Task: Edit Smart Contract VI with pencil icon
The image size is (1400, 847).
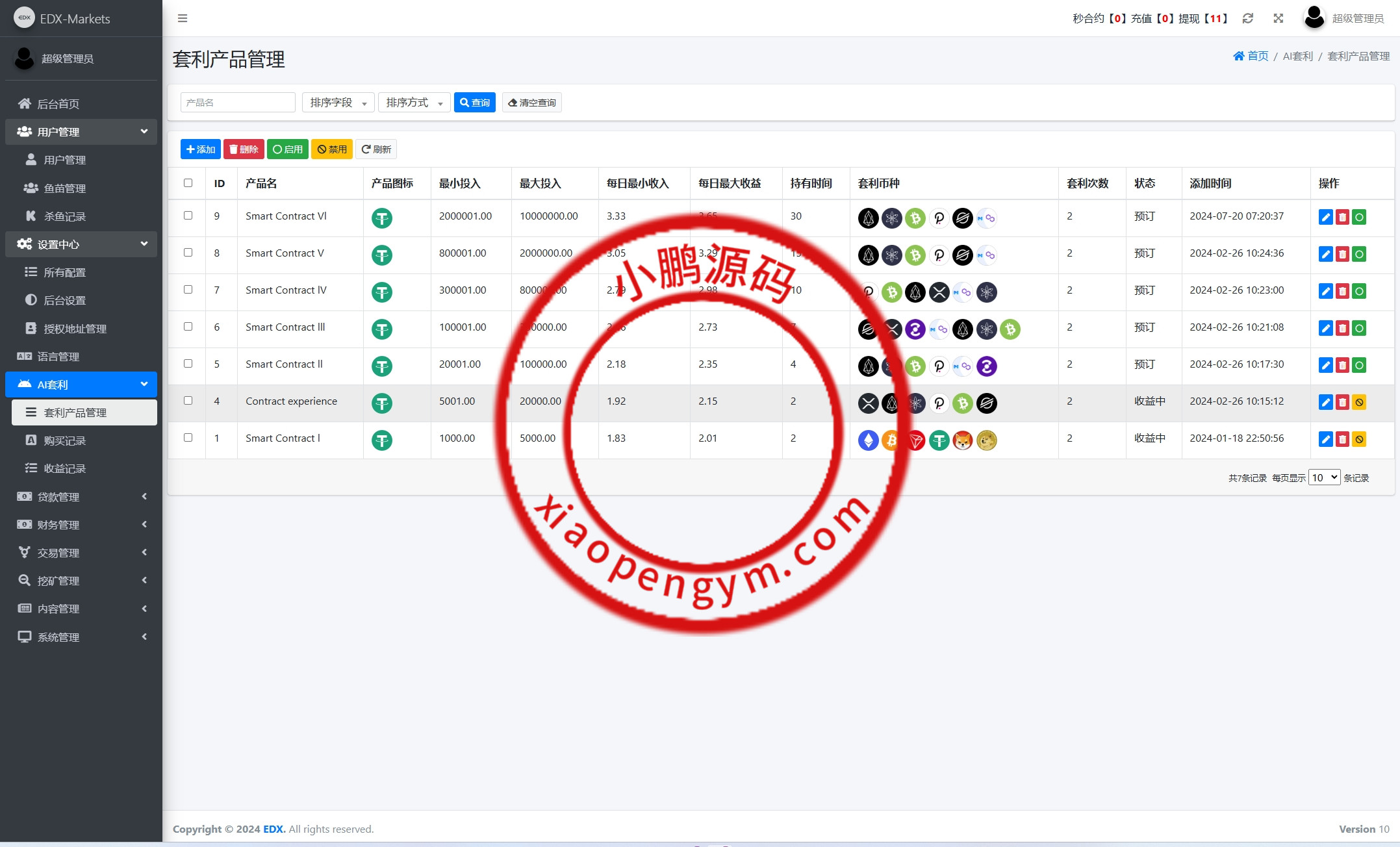Action: (x=1325, y=217)
